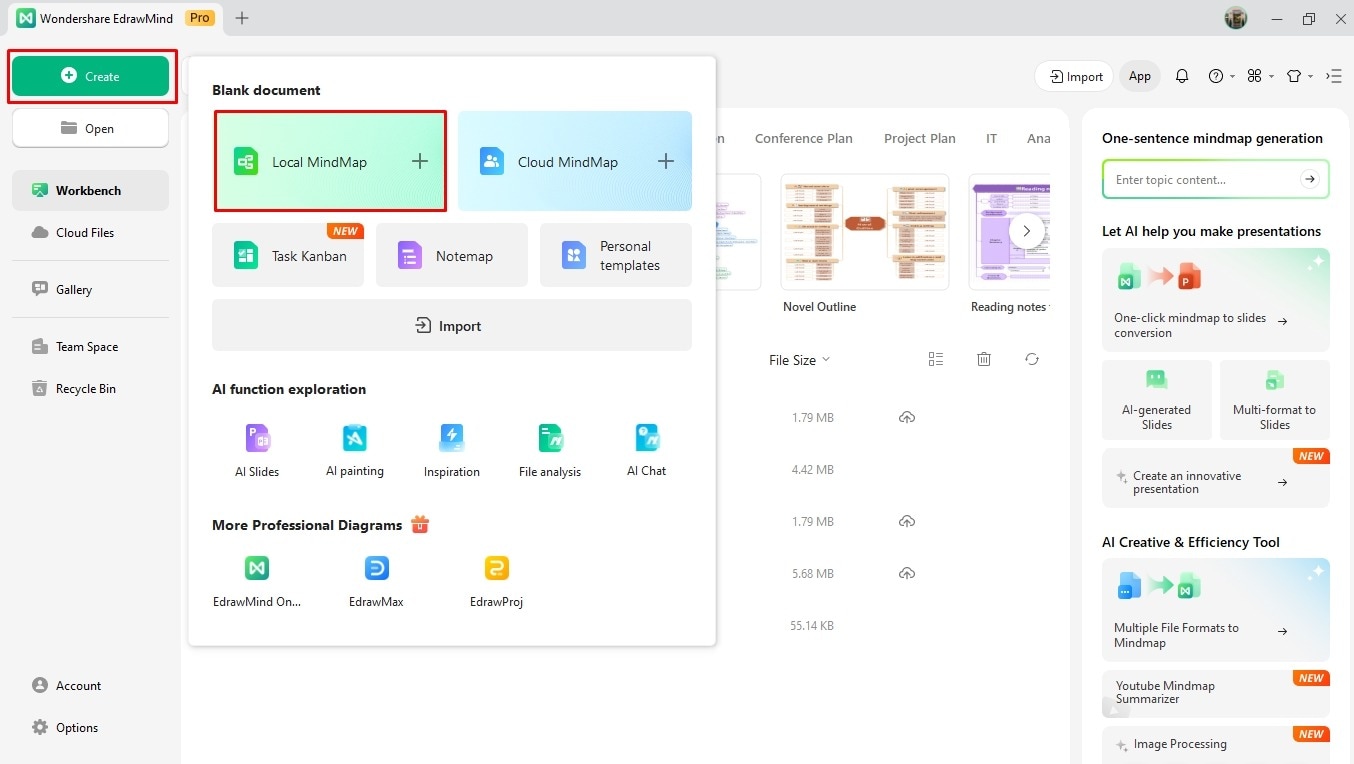Open the Novel Outline template thumbnail
1354x764 pixels.
[864, 232]
